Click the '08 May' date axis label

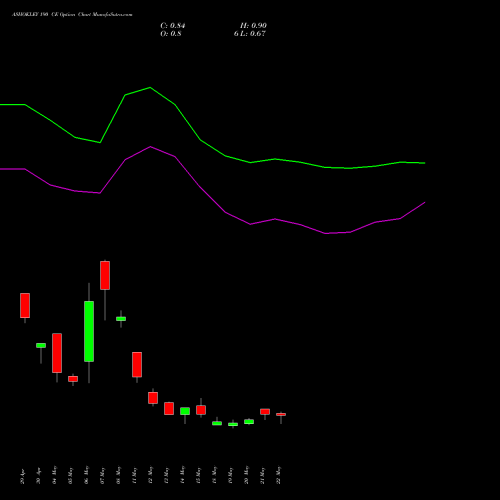pos(119,475)
